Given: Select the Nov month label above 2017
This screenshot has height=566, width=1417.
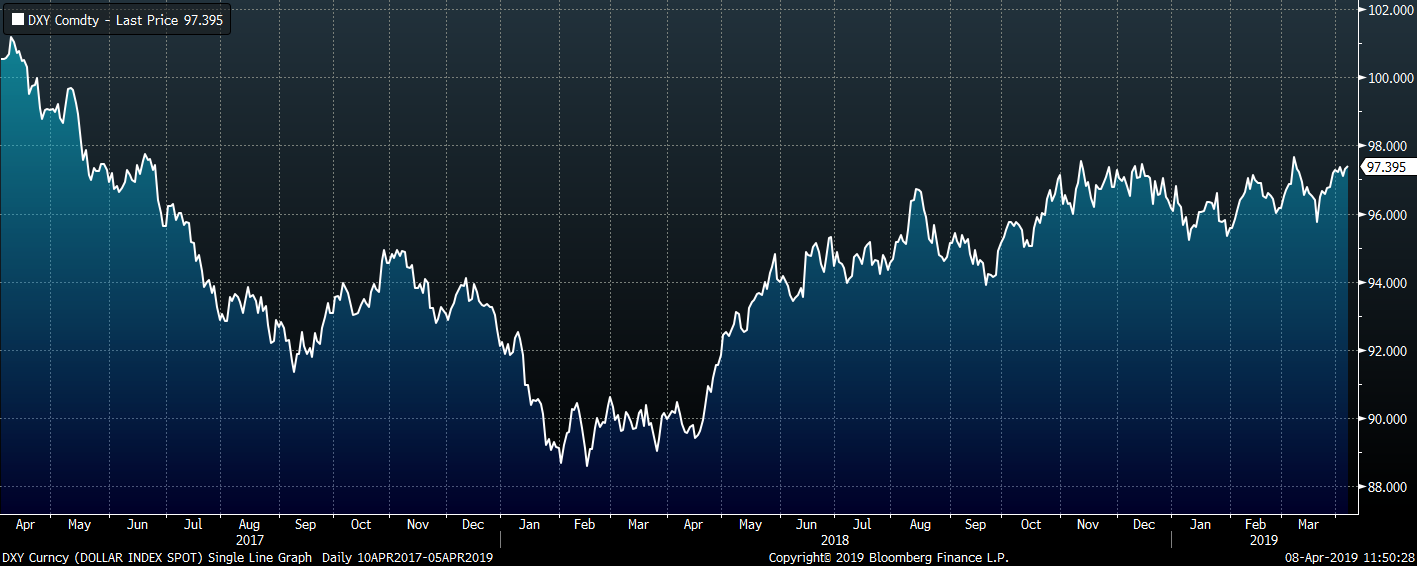Looking at the screenshot, I should [418, 524].
